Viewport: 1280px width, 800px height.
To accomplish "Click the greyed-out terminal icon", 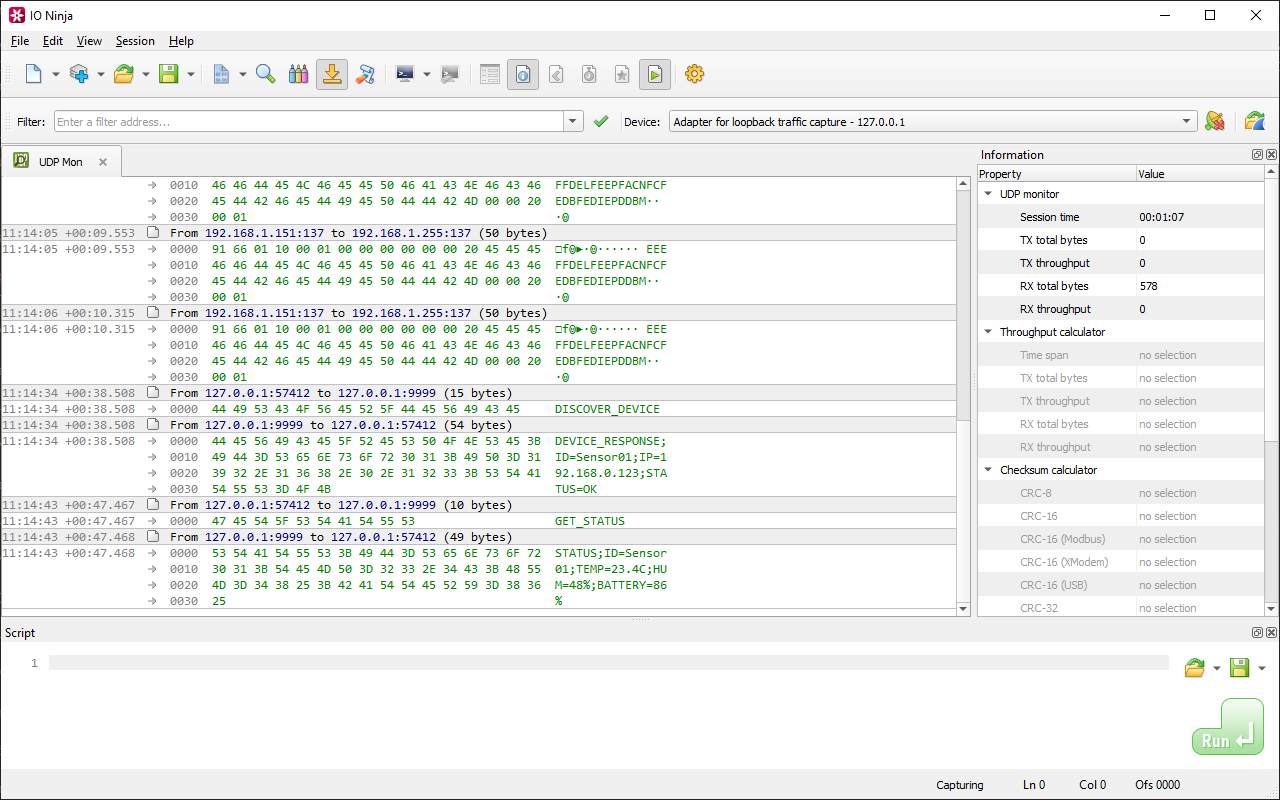I will (450, 74).
